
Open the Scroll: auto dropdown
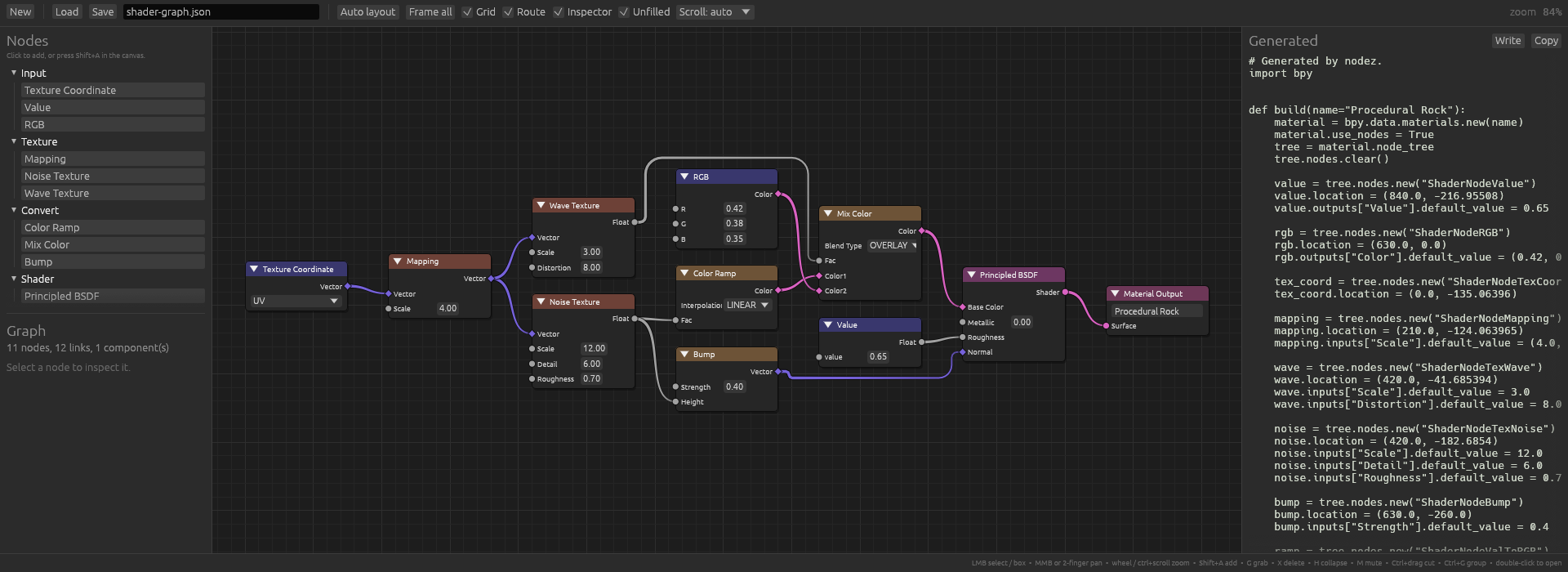[715, 11]
